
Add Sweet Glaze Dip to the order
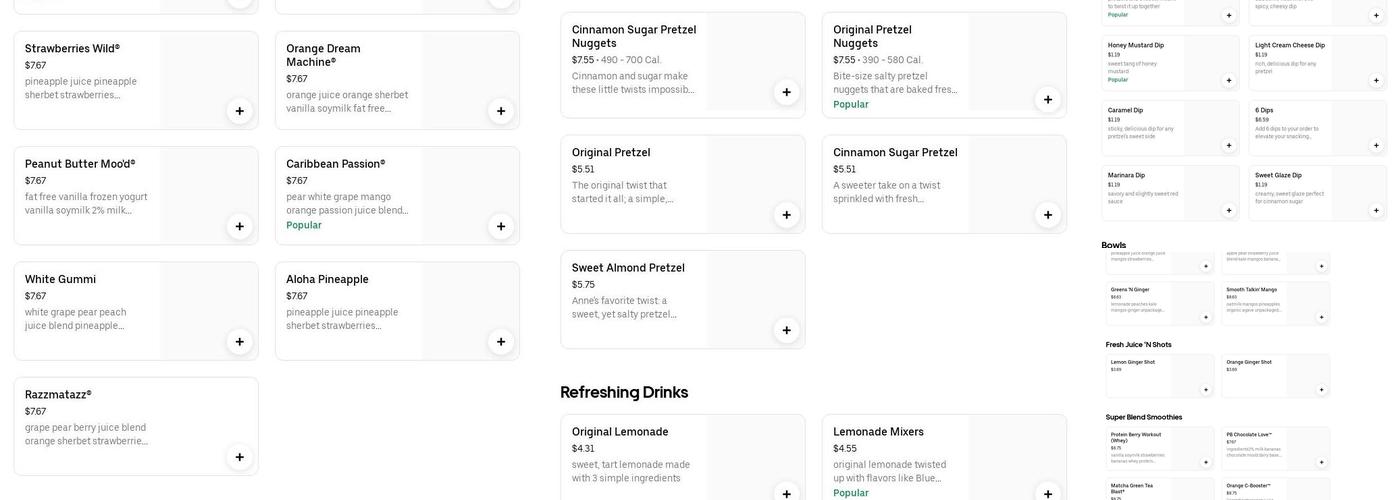tap(1376, 210)
